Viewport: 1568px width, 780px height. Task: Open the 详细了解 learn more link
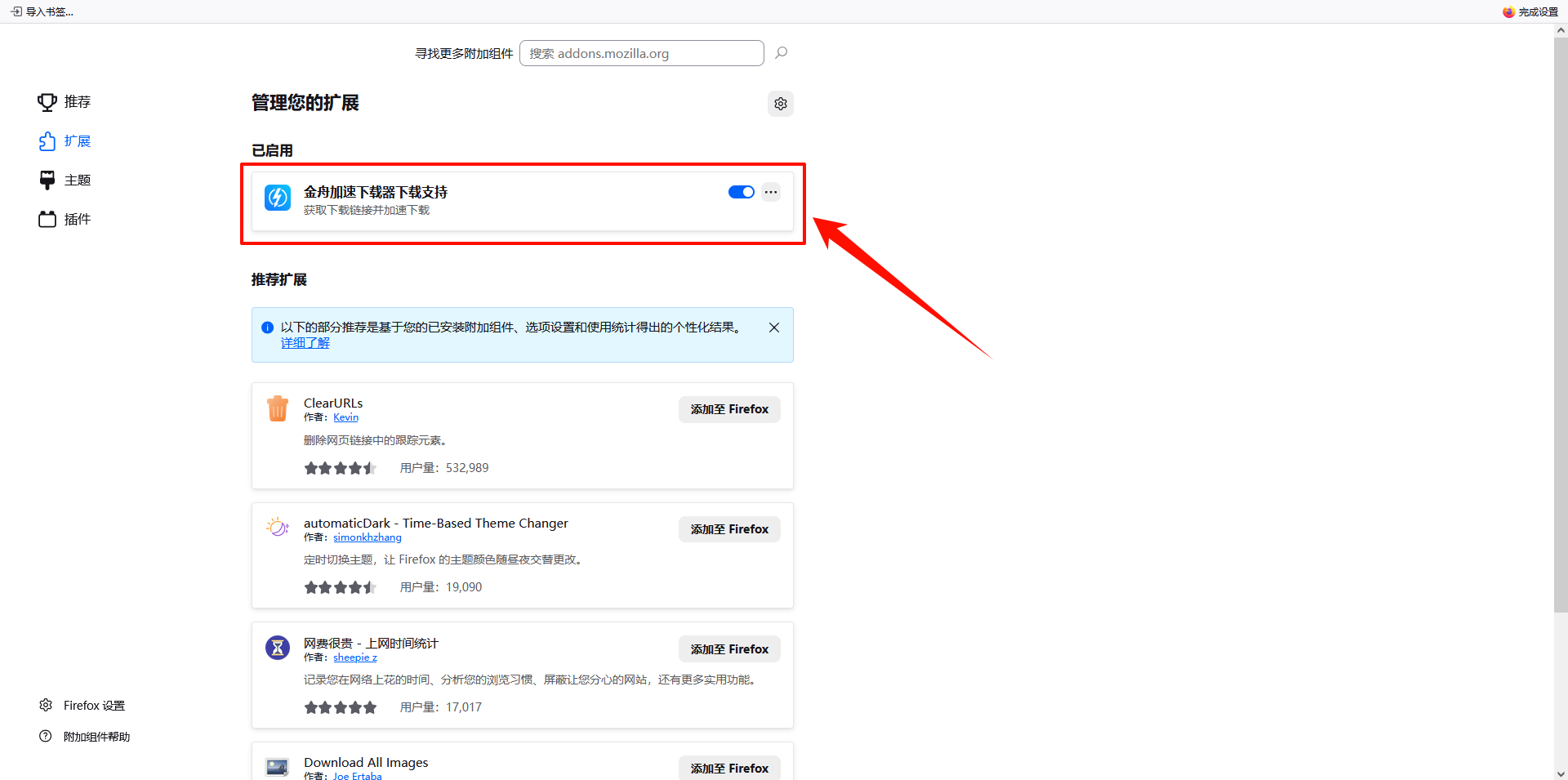coord(305,343)
